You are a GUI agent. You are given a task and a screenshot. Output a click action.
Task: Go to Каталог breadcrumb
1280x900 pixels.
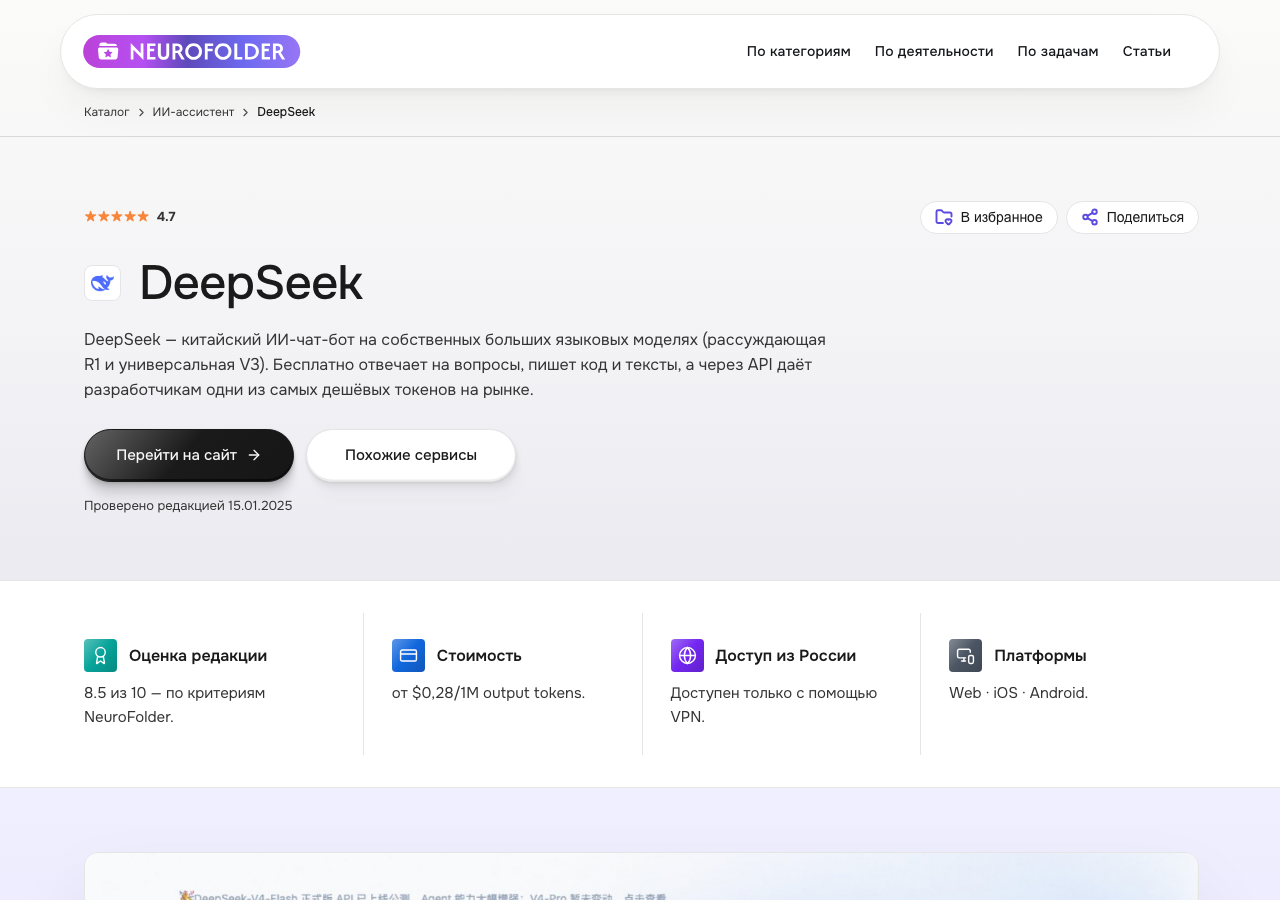pyautogui.click(x=106, y=112)
